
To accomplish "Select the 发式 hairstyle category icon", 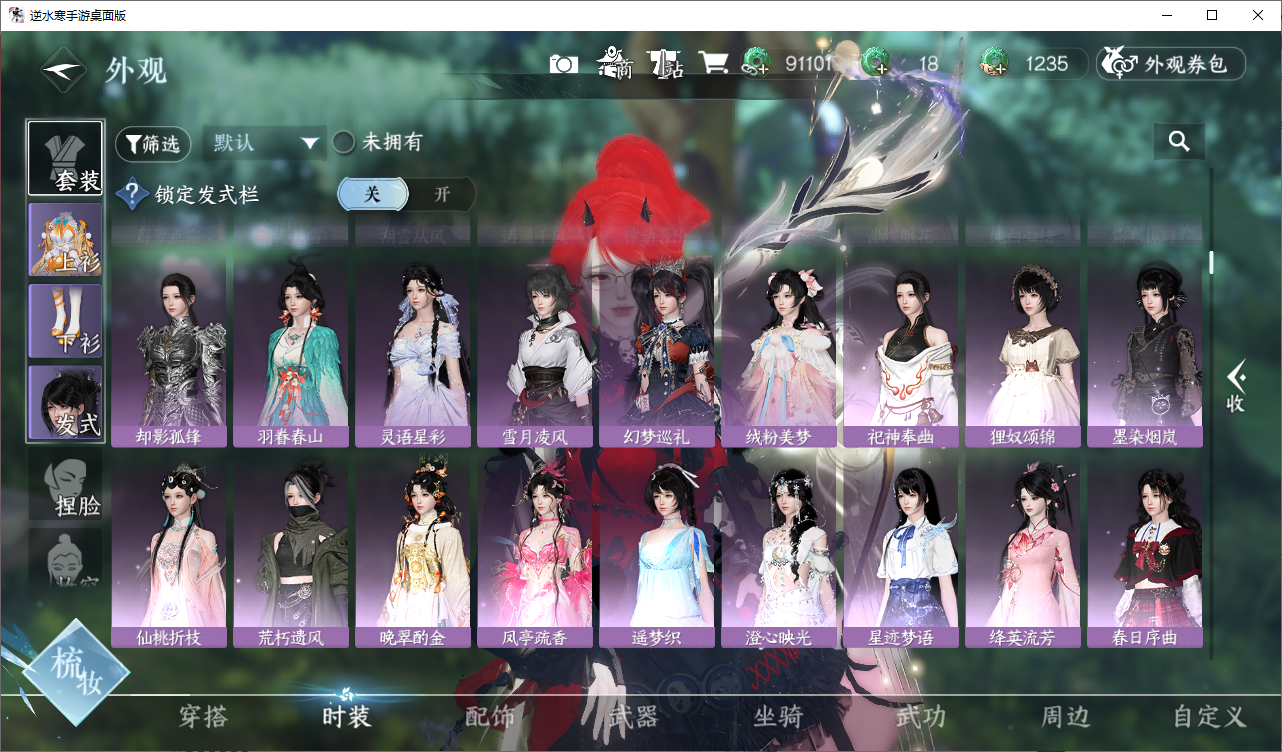I will click(x=65, y=402).
